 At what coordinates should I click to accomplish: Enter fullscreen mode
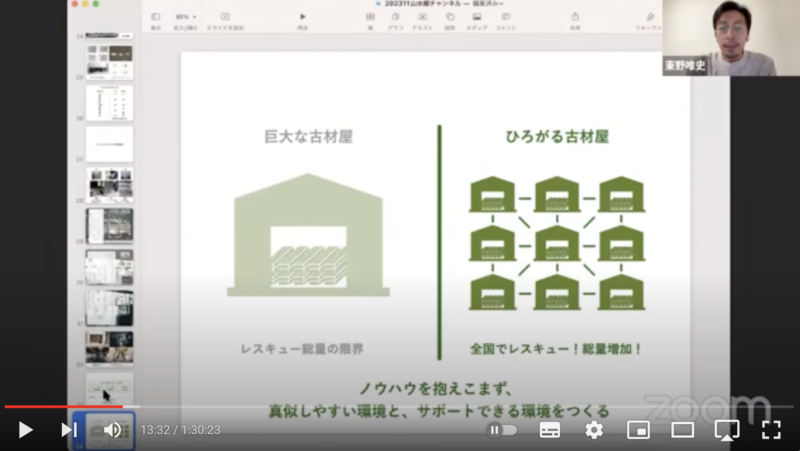pyautogui.click(x=771, y=430)
